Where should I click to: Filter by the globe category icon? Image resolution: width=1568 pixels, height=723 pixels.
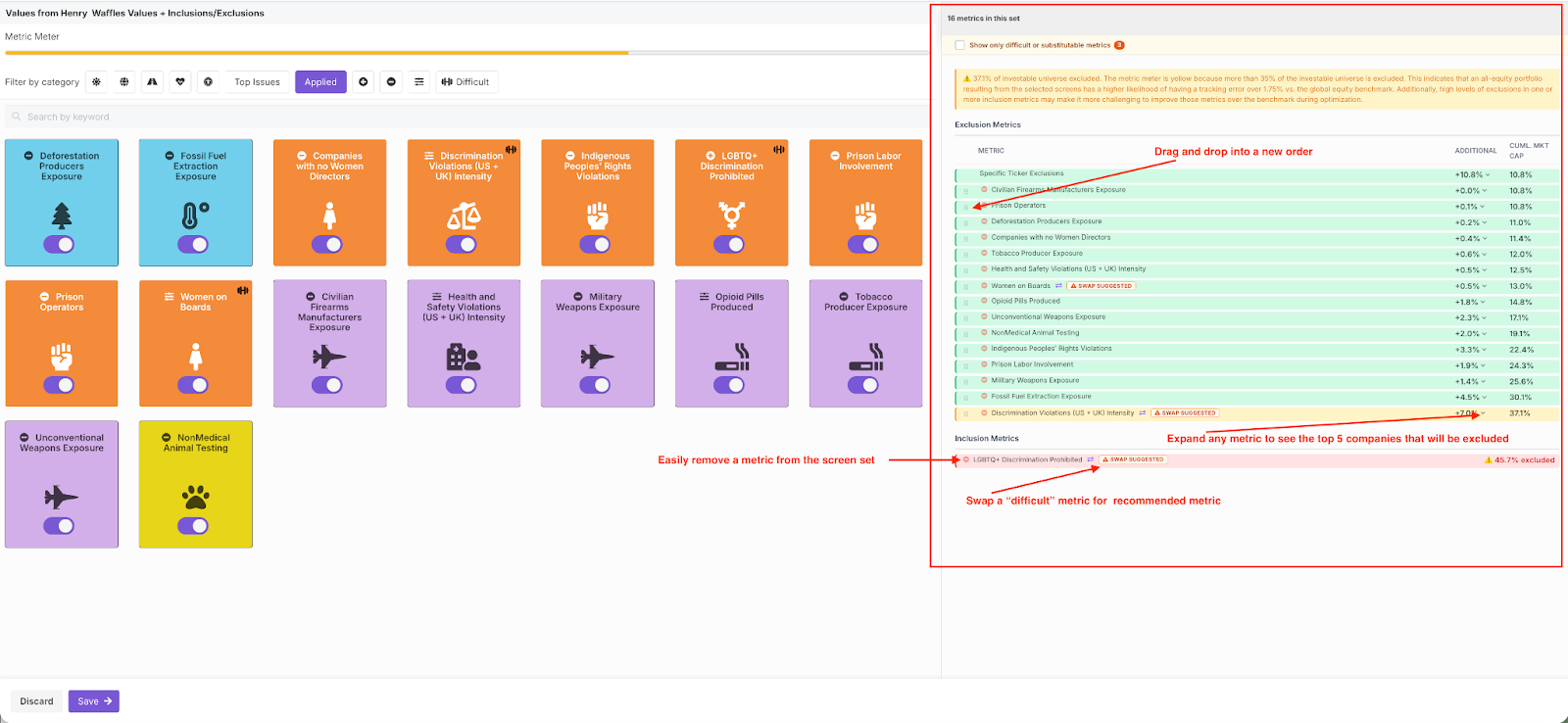click(x=124, y=82)
